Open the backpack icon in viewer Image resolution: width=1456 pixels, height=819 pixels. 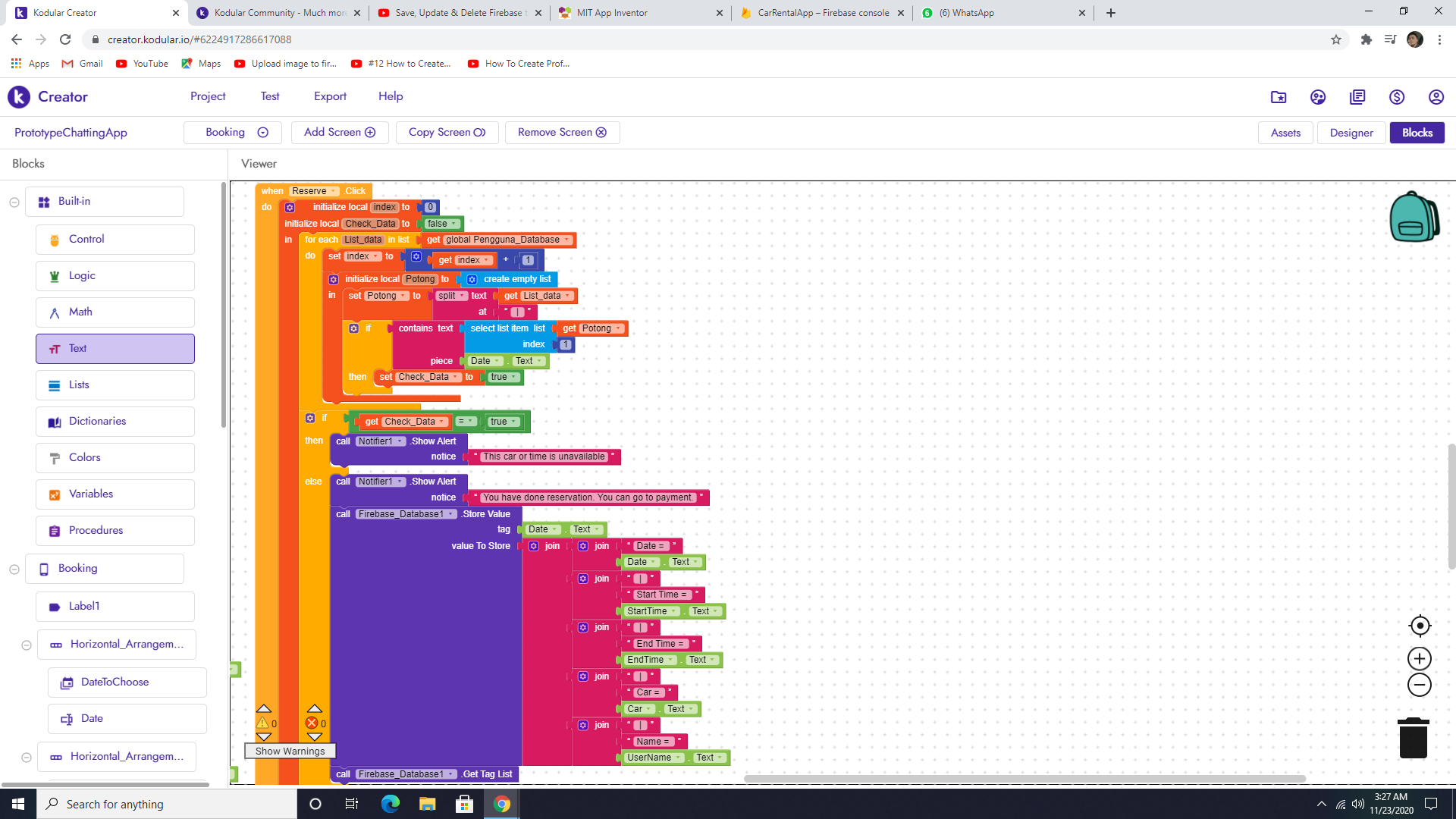1414,217
